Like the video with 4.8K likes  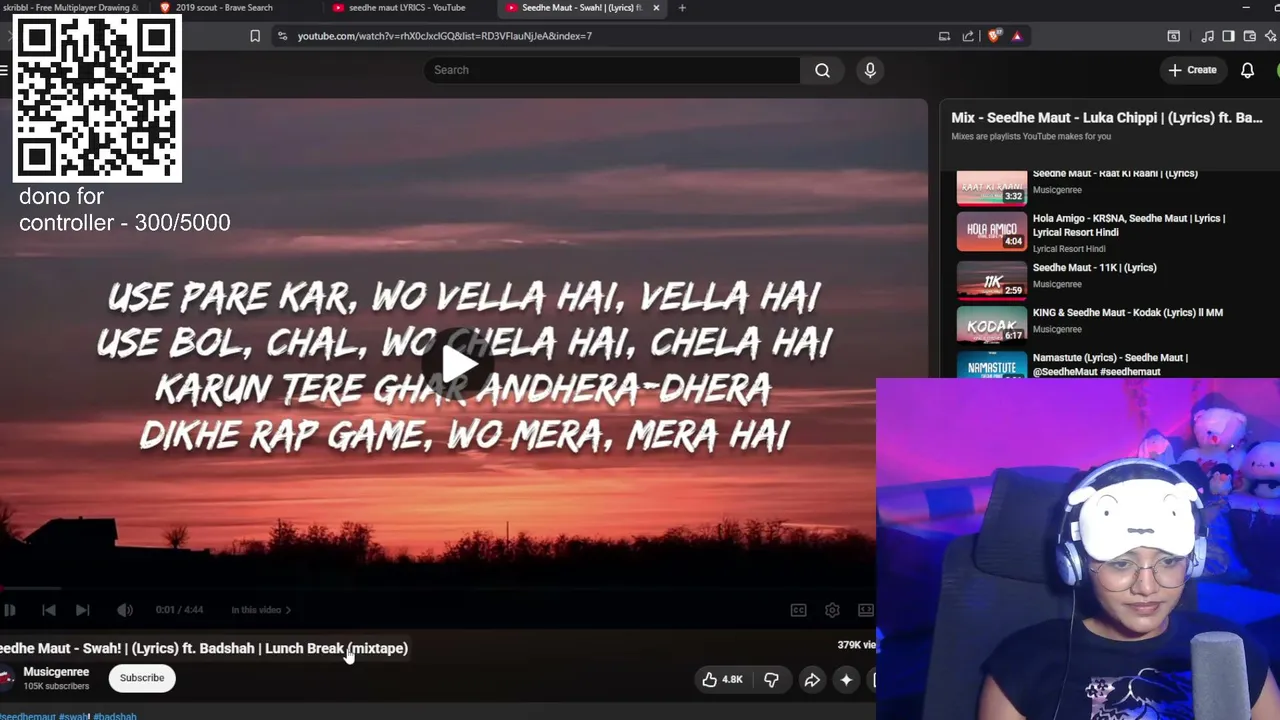click(722, 680)
